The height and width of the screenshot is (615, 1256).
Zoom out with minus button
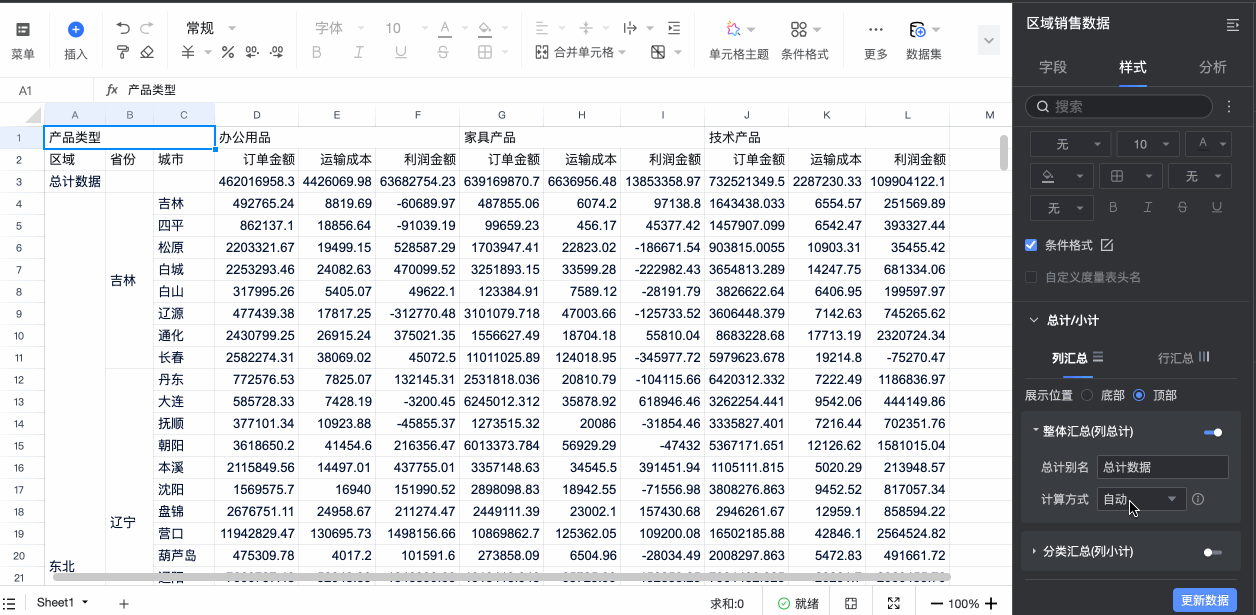937,603
